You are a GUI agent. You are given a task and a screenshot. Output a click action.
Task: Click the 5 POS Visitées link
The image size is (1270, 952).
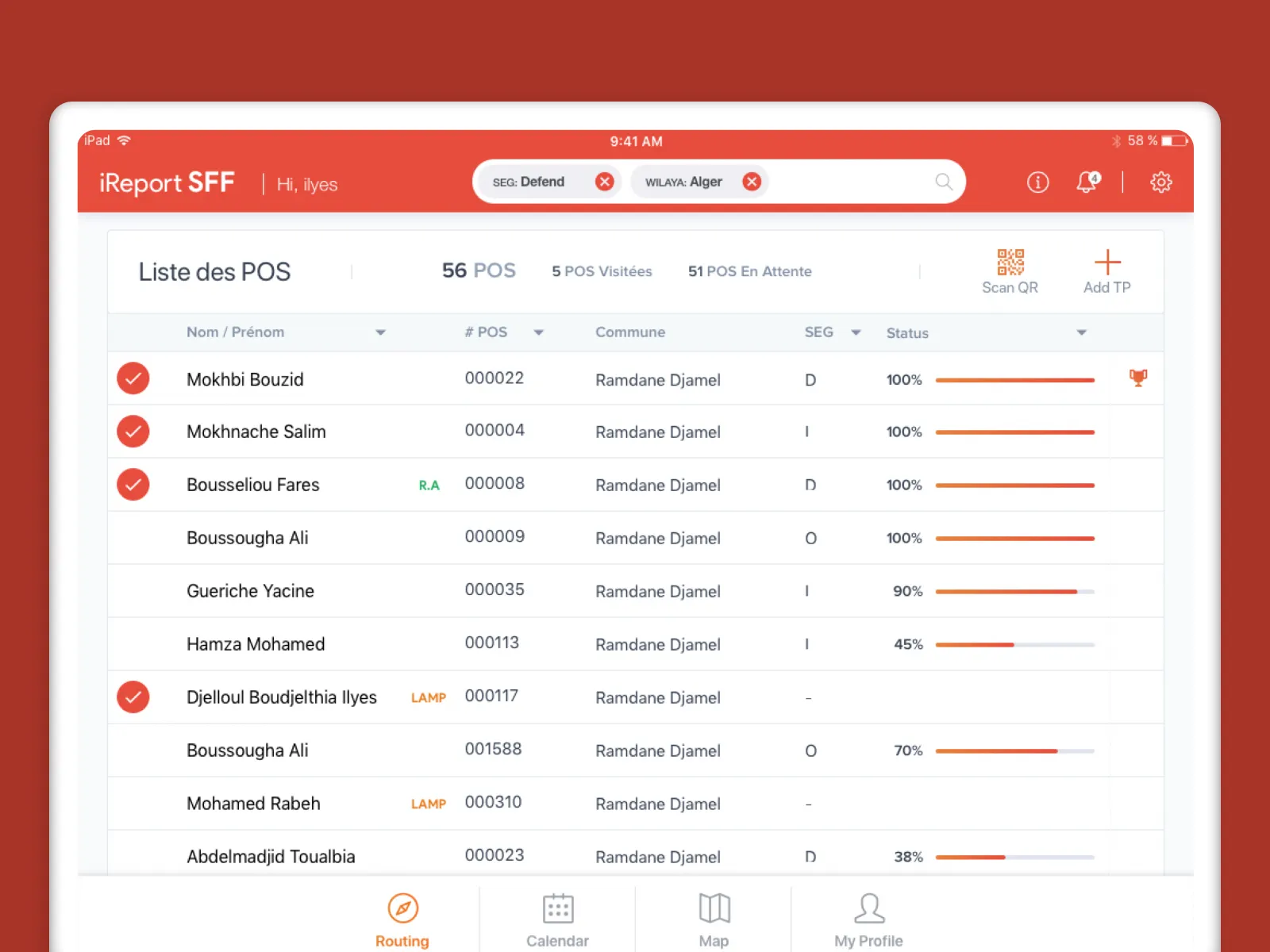[x=602, y=271]
